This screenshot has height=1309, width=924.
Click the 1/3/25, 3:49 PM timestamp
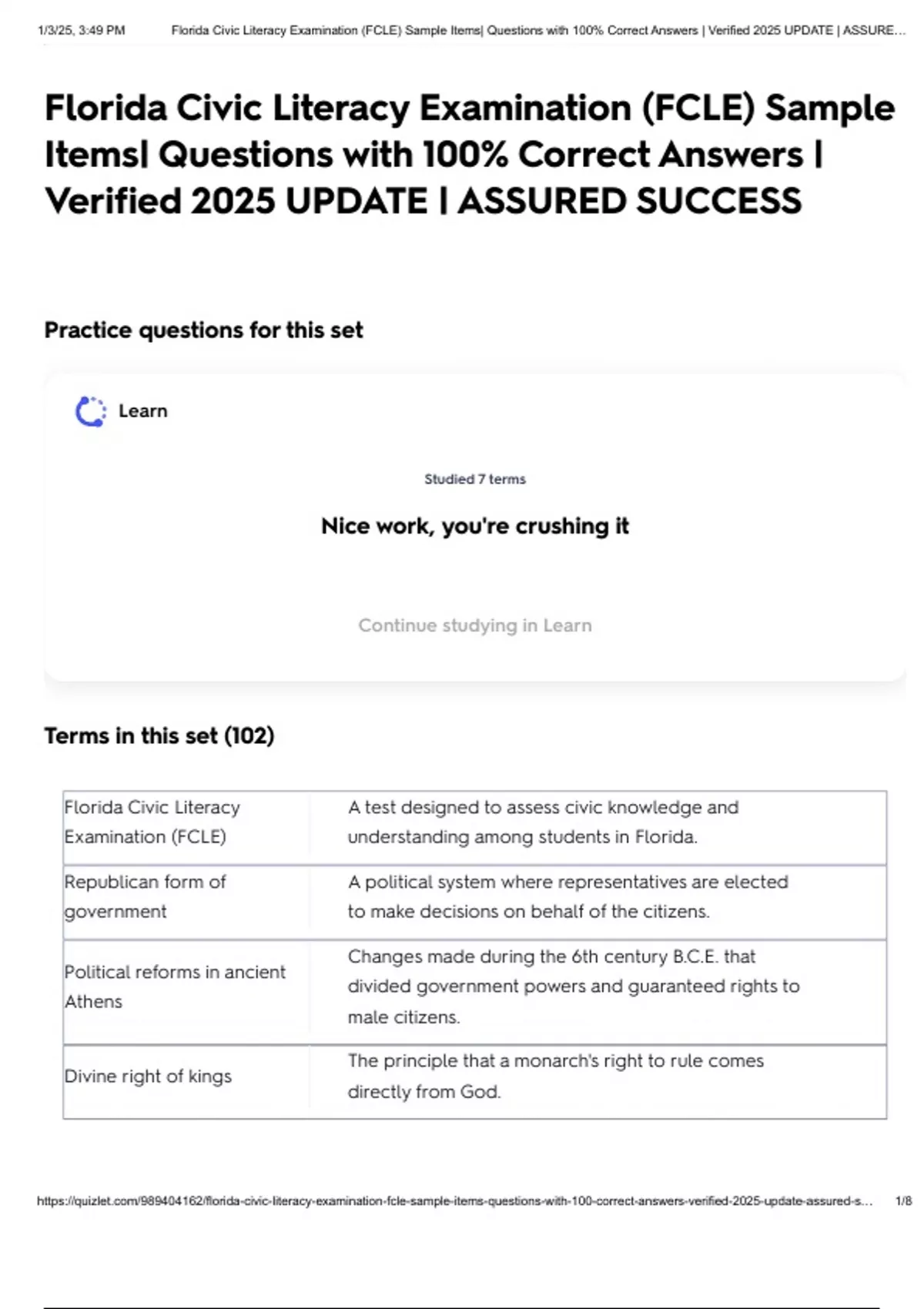click(81, 31)
